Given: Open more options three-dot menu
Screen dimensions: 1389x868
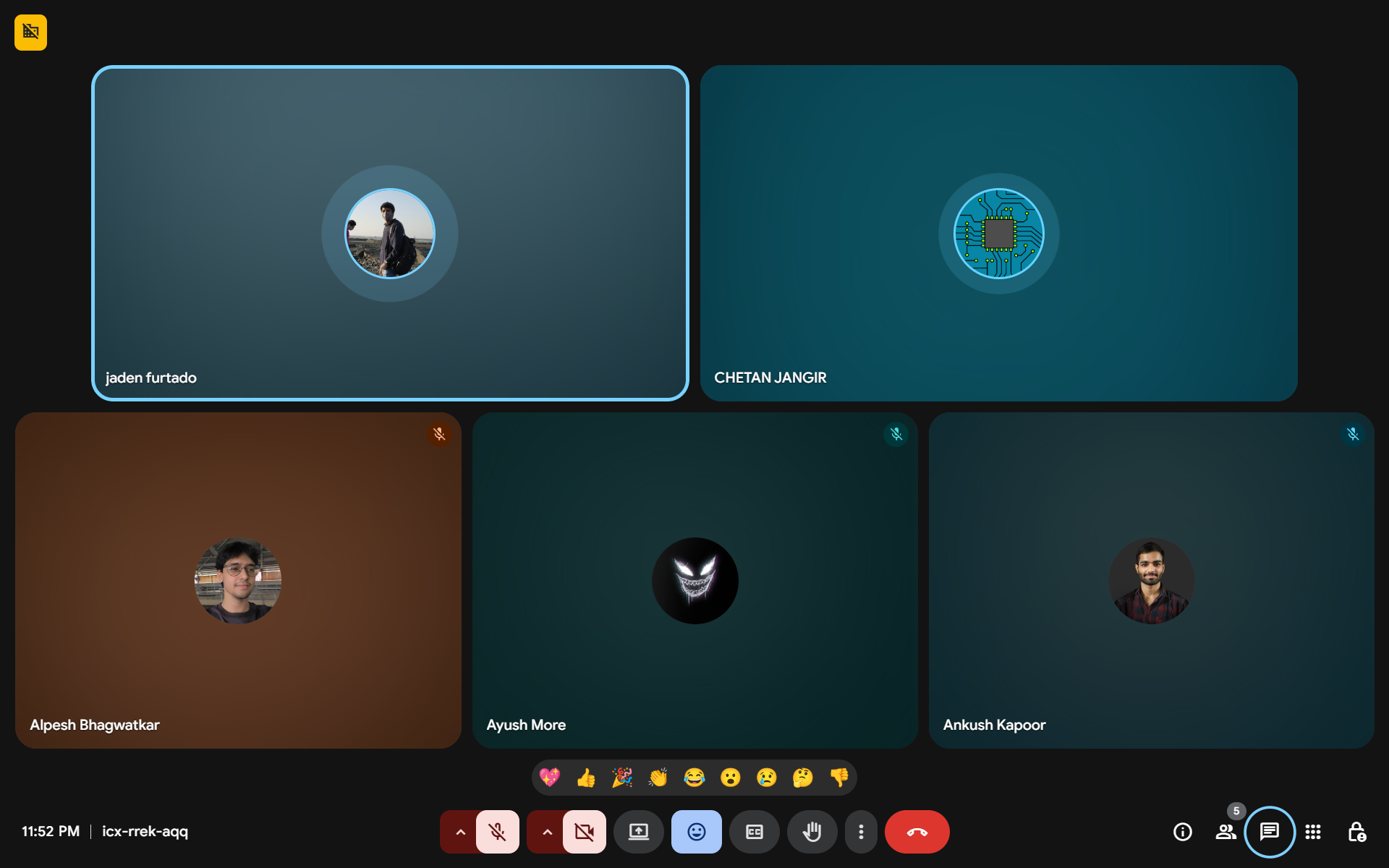Looking at the screenshot, I should click(x=861, y=832).
